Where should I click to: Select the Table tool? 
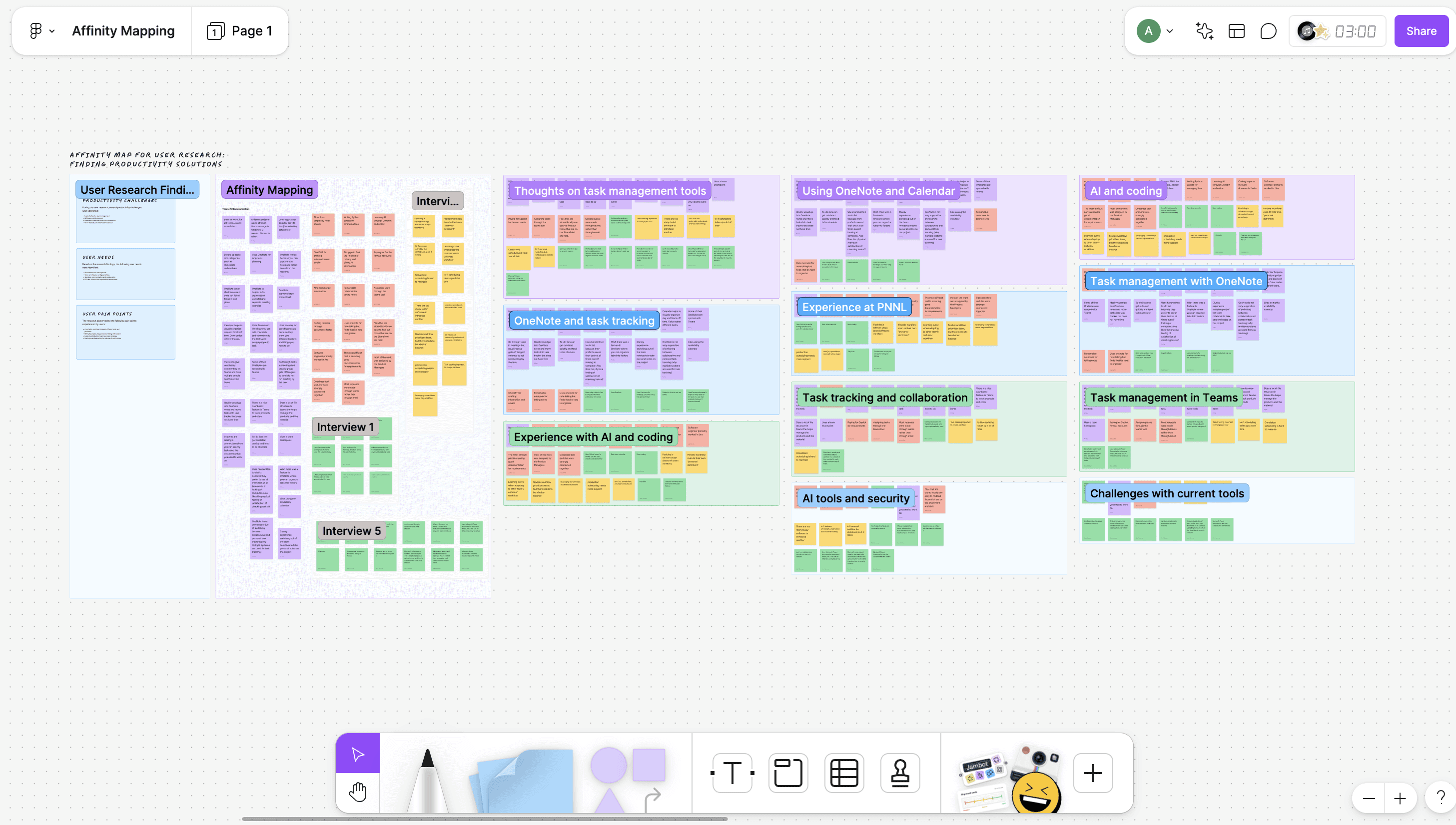tap(844, 773)
